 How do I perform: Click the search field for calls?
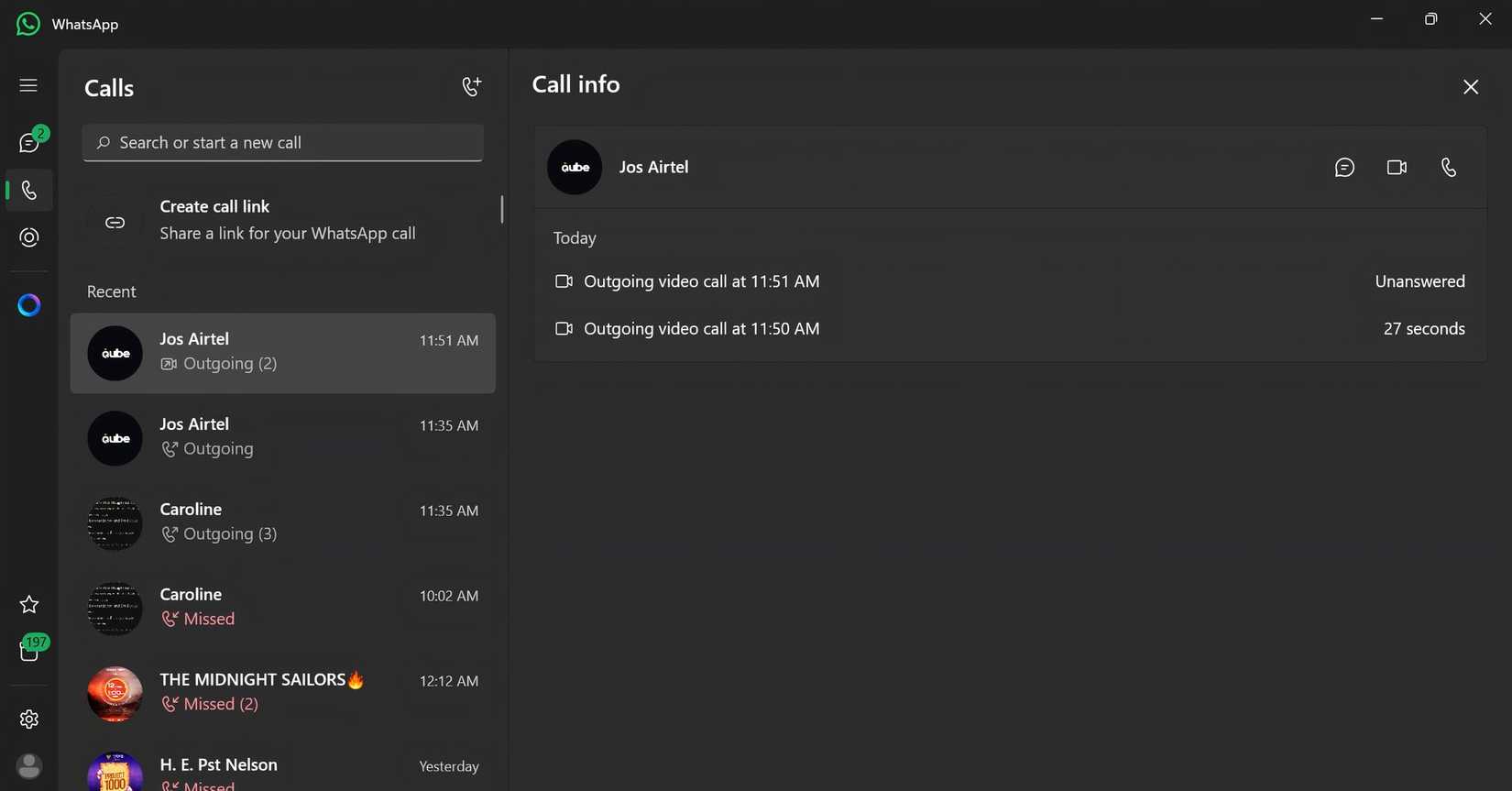tap(282, 143)
